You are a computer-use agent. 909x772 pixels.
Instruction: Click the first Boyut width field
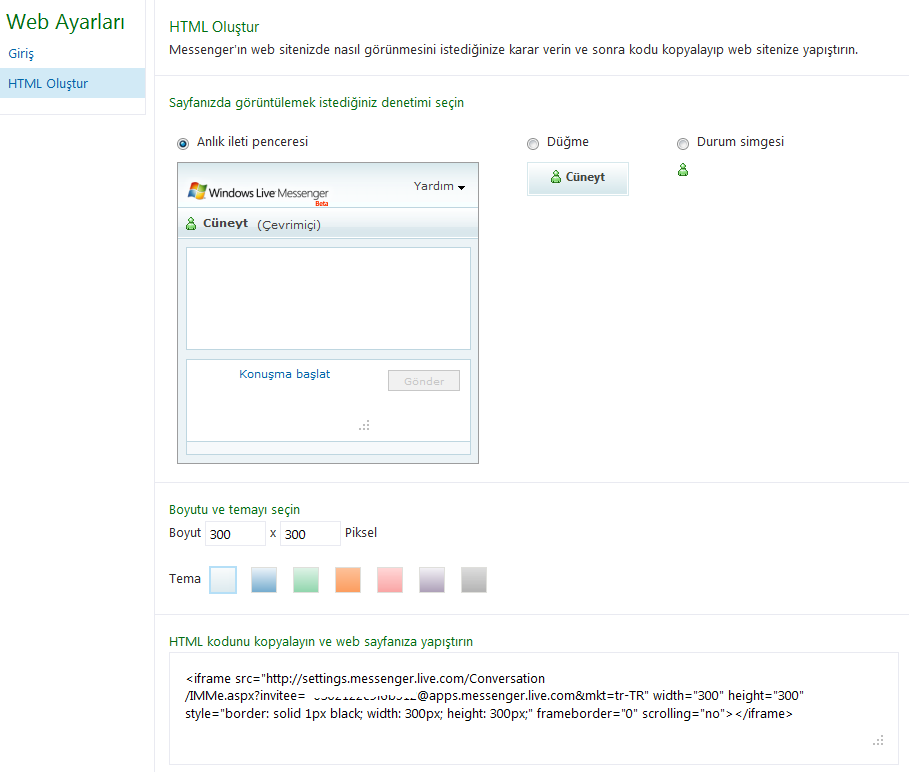click(235, 534)
